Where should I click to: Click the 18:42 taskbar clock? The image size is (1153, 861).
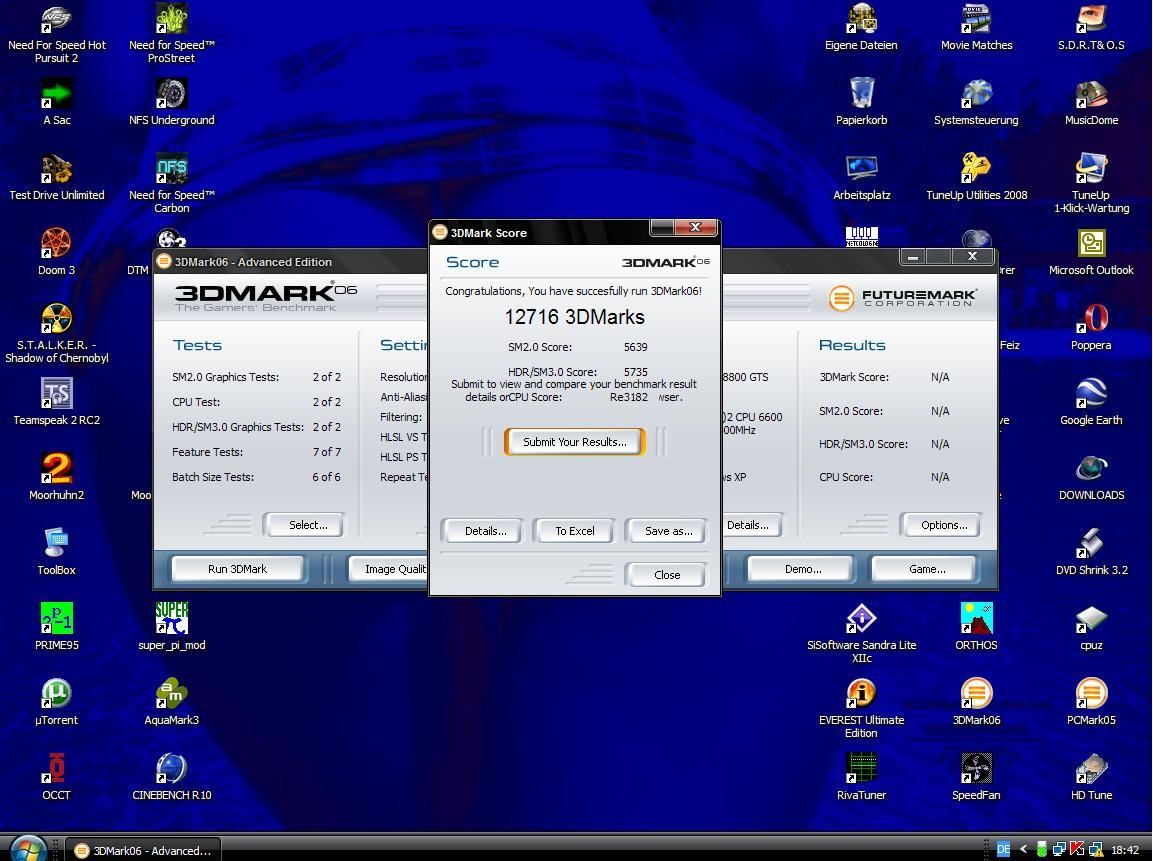(x=1125, y=850)
